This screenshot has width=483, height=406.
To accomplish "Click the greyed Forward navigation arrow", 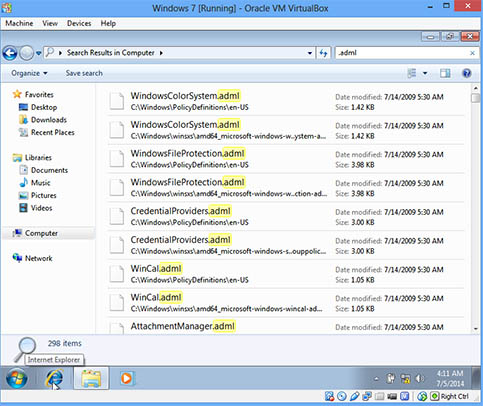I will click(x=26, y=53).
